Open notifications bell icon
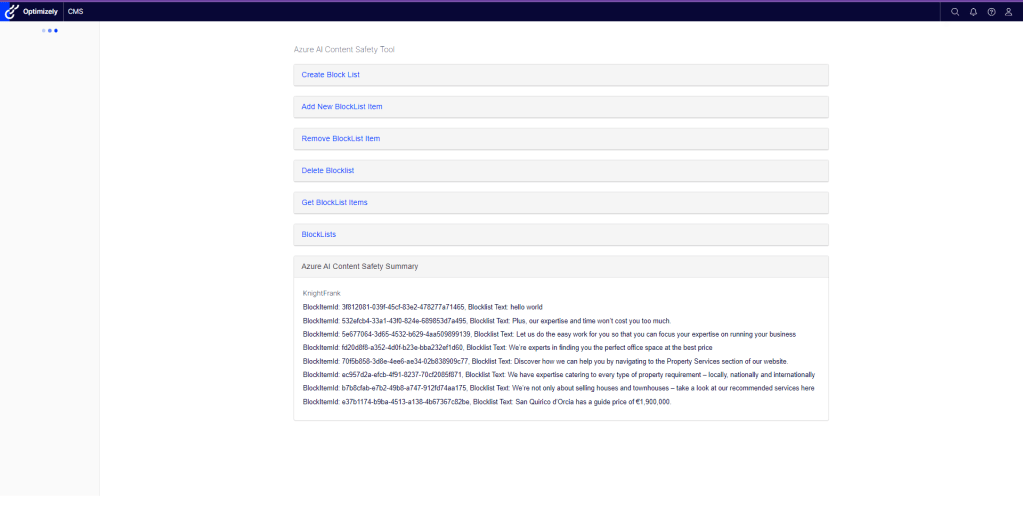The image size is (1023, 515). (973, 11)
